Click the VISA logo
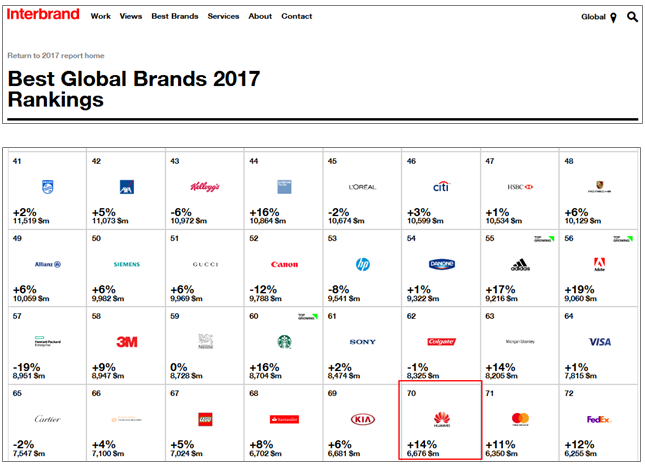The width and height of the screenshot is (645, 467). click(598, 341)
